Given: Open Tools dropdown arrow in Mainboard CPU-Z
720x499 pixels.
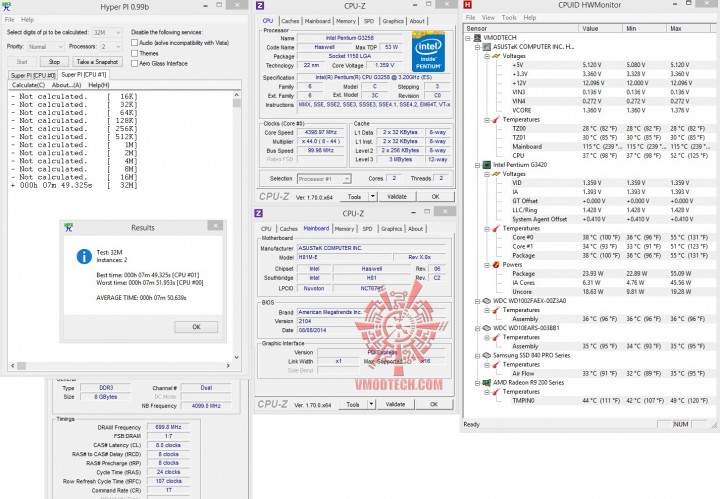Looking at the screenshot, I should pos(371,404).
